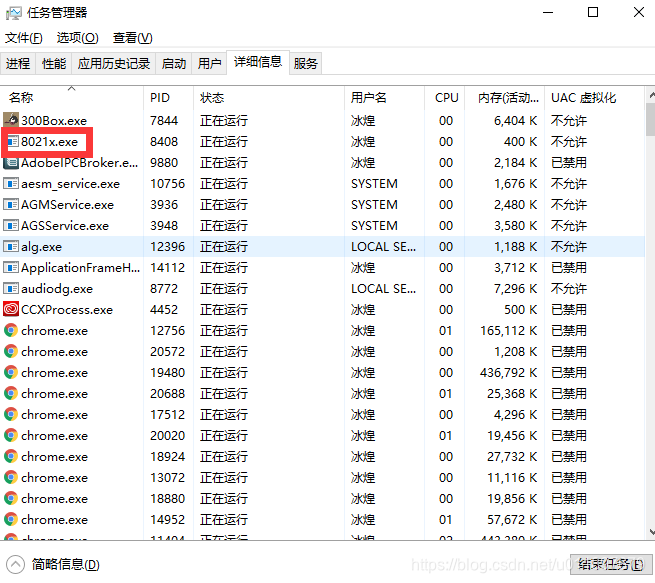This screenshot has width=655, height=583.
Task: Switch to the 进程 tab
Action: [x=18, y=63]
